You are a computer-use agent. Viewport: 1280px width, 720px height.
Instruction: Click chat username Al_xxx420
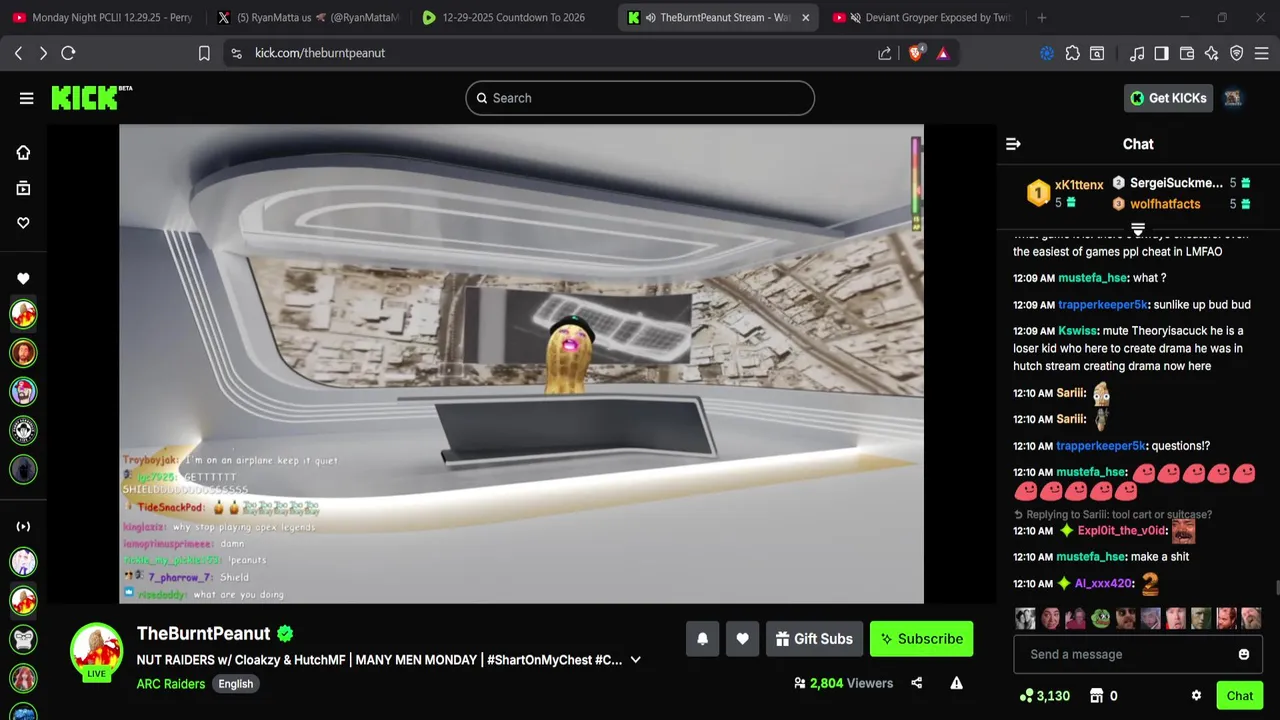pyautogui.click(x=1104, y=583)
